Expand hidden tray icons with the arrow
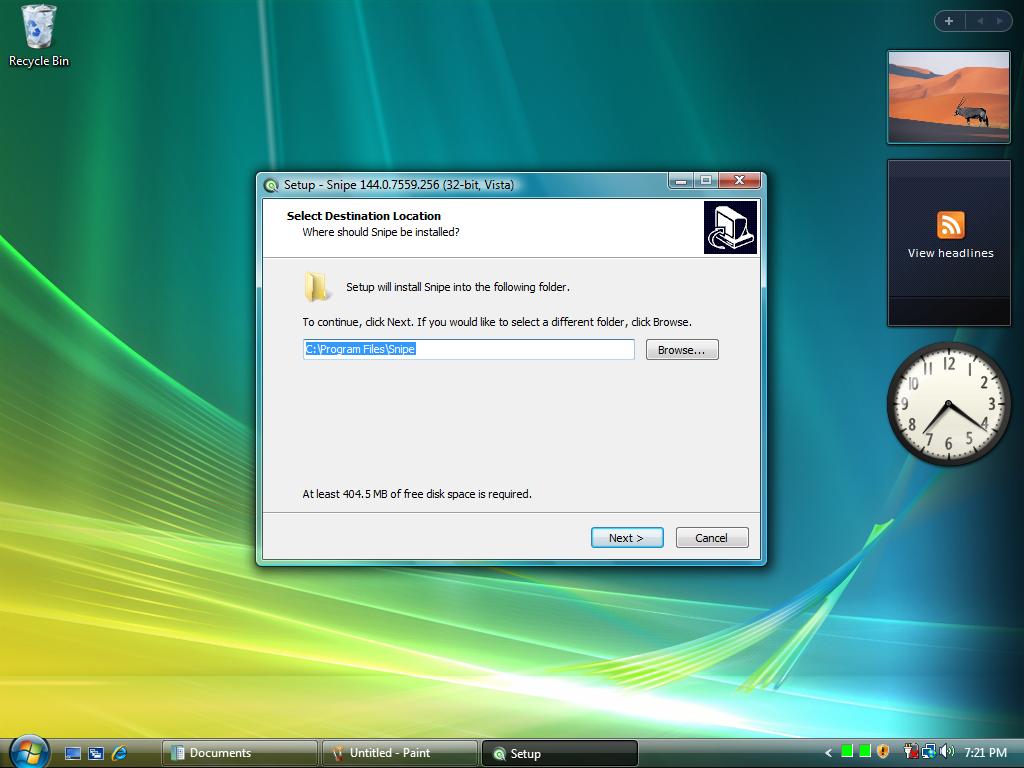 coord(828,753)
